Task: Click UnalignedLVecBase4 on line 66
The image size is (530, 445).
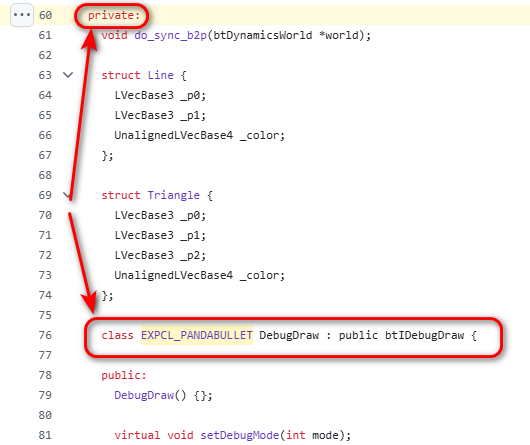Action: (x=174, y=135)
